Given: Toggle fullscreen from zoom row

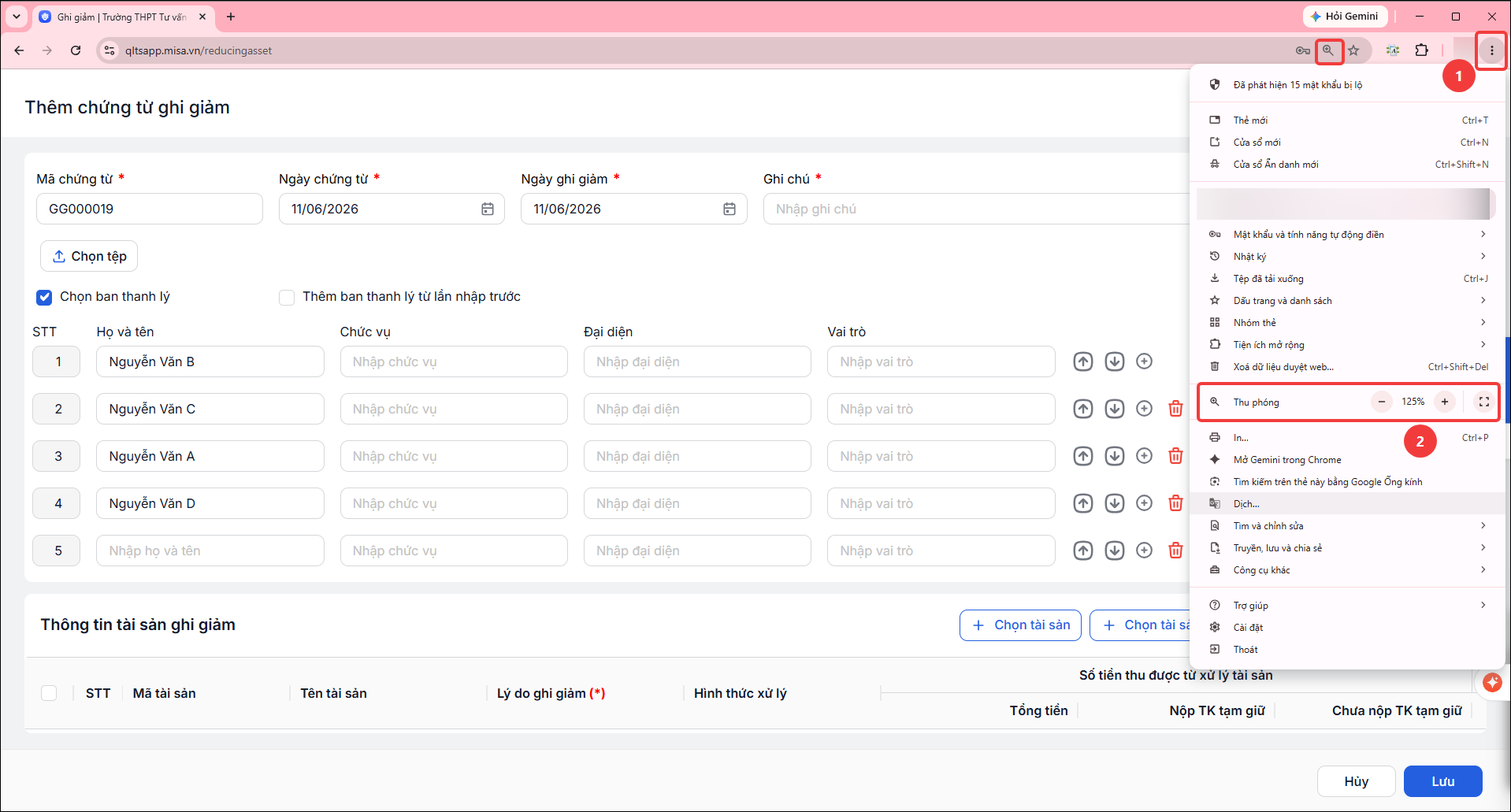Looking at the screenshot, I should coord(1484,402).
